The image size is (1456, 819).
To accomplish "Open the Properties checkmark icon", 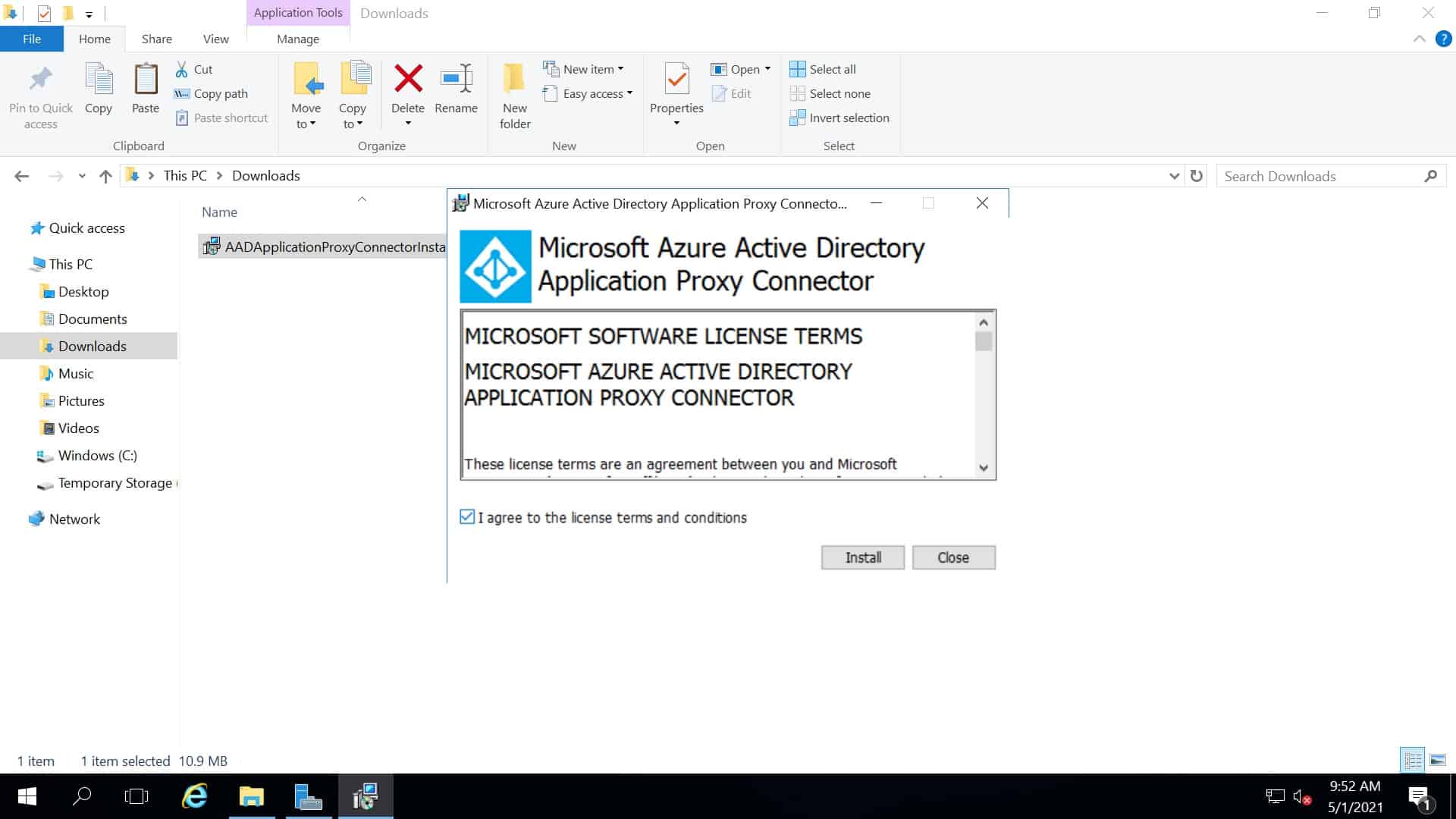I will coord(676,79).
